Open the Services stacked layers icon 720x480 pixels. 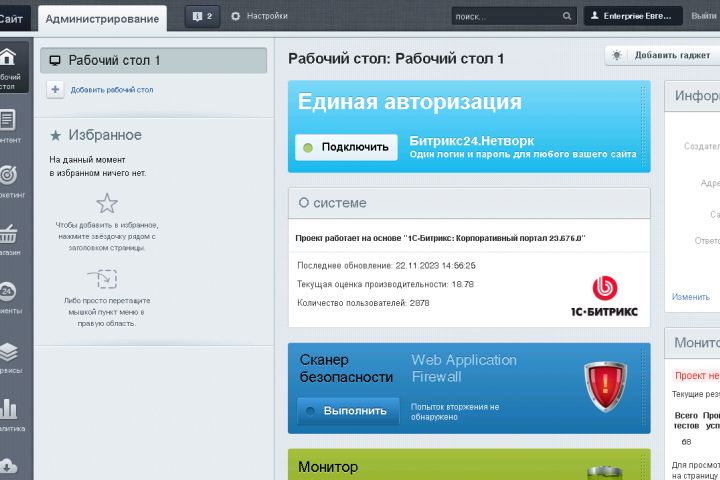click(x=8, y=352)
